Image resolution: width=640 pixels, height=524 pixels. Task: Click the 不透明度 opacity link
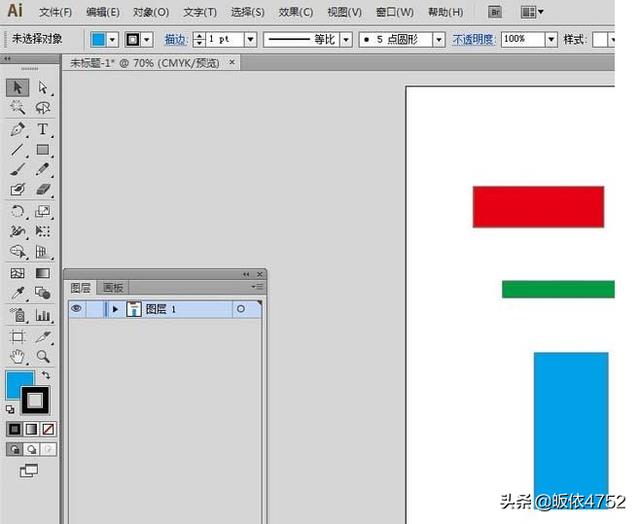click(x=473, y=40)
